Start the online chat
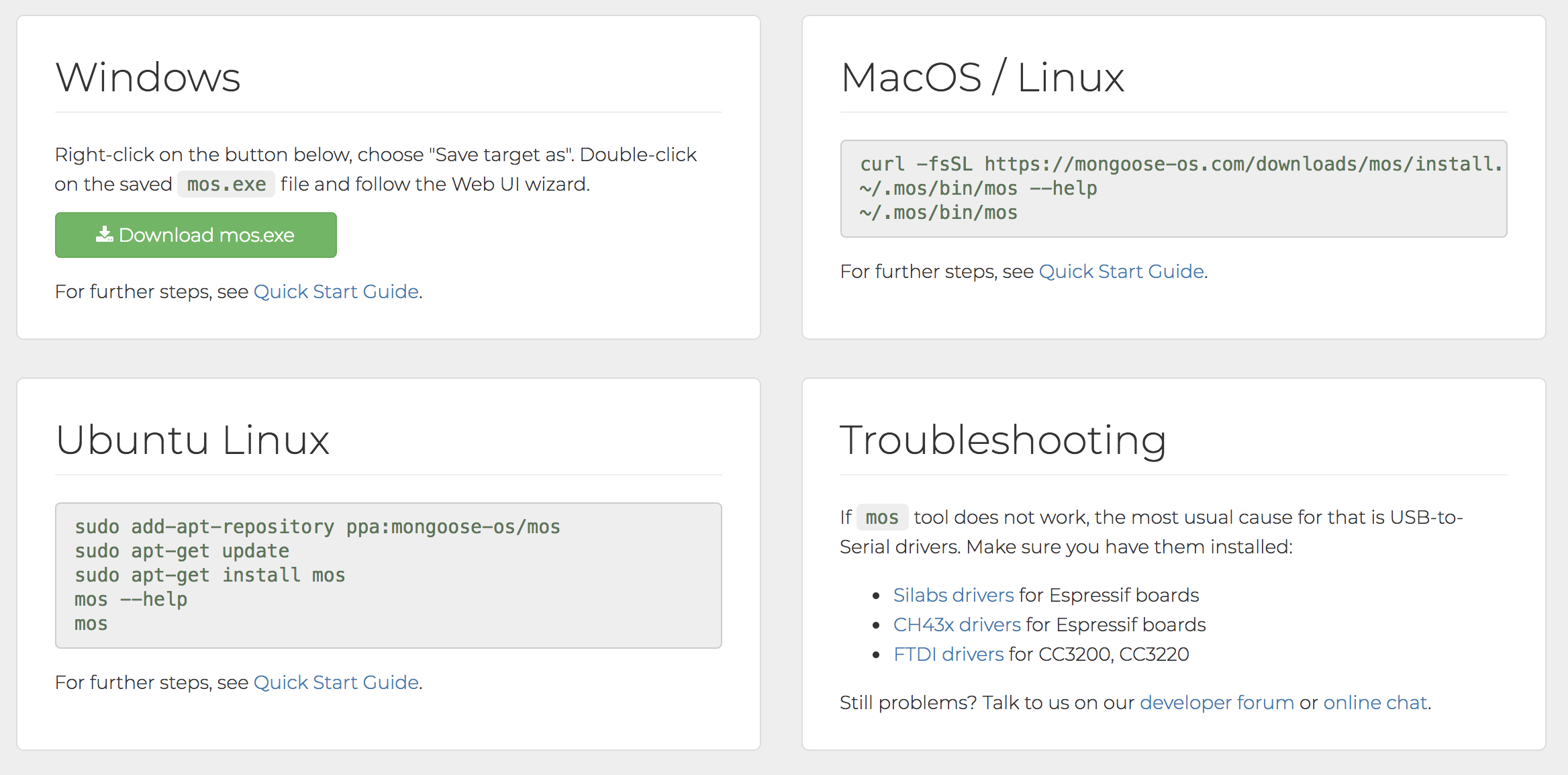This screenshot has height=775, width=1568. 1375,702
